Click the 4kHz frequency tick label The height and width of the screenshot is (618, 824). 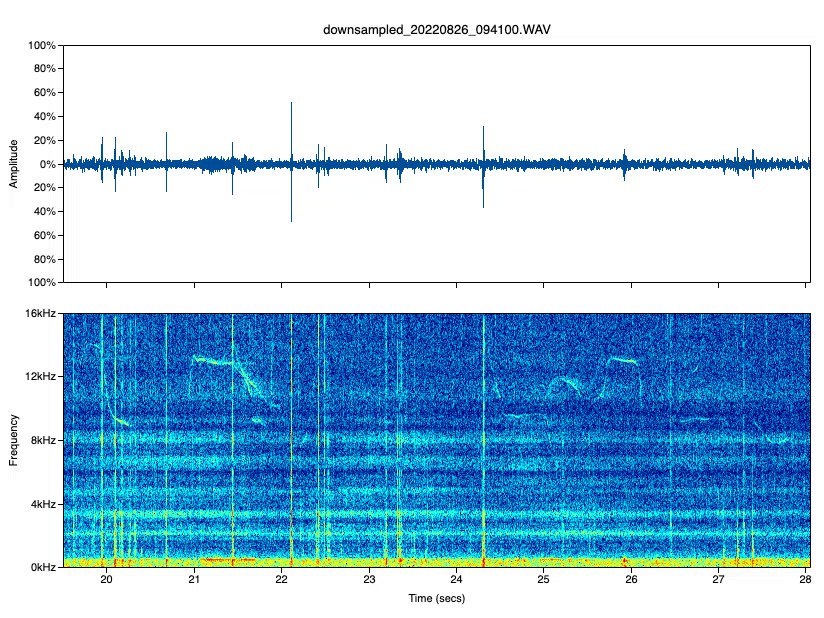43,504
